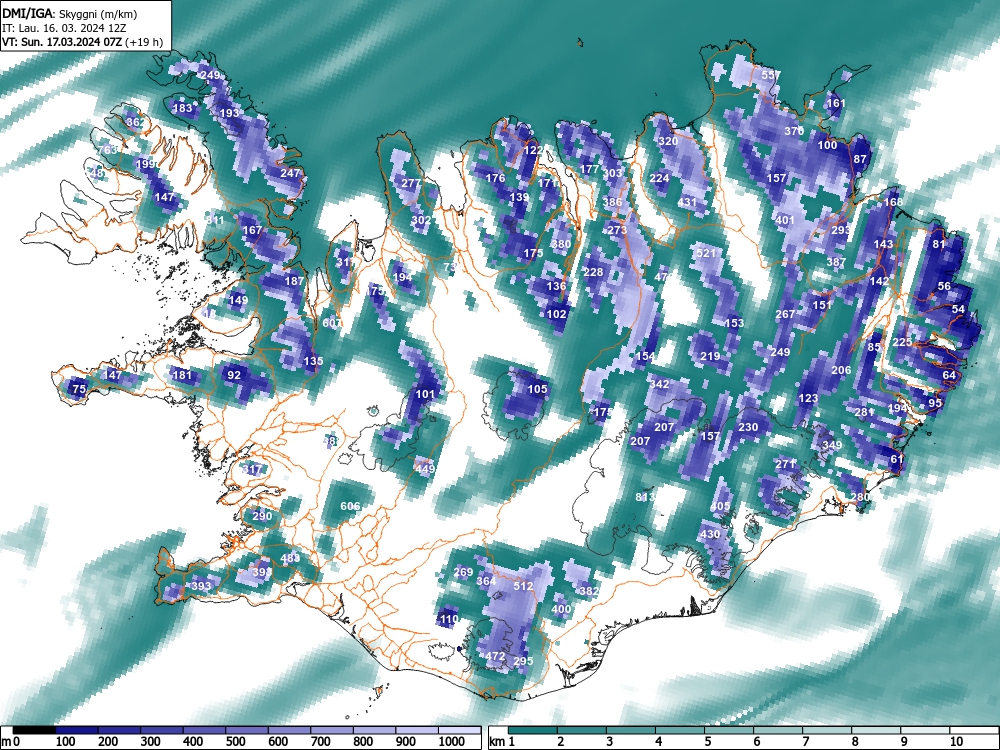
Task: Click the visibility value '364' on the map
Action: pyautogui.click(x=486, y=580)
